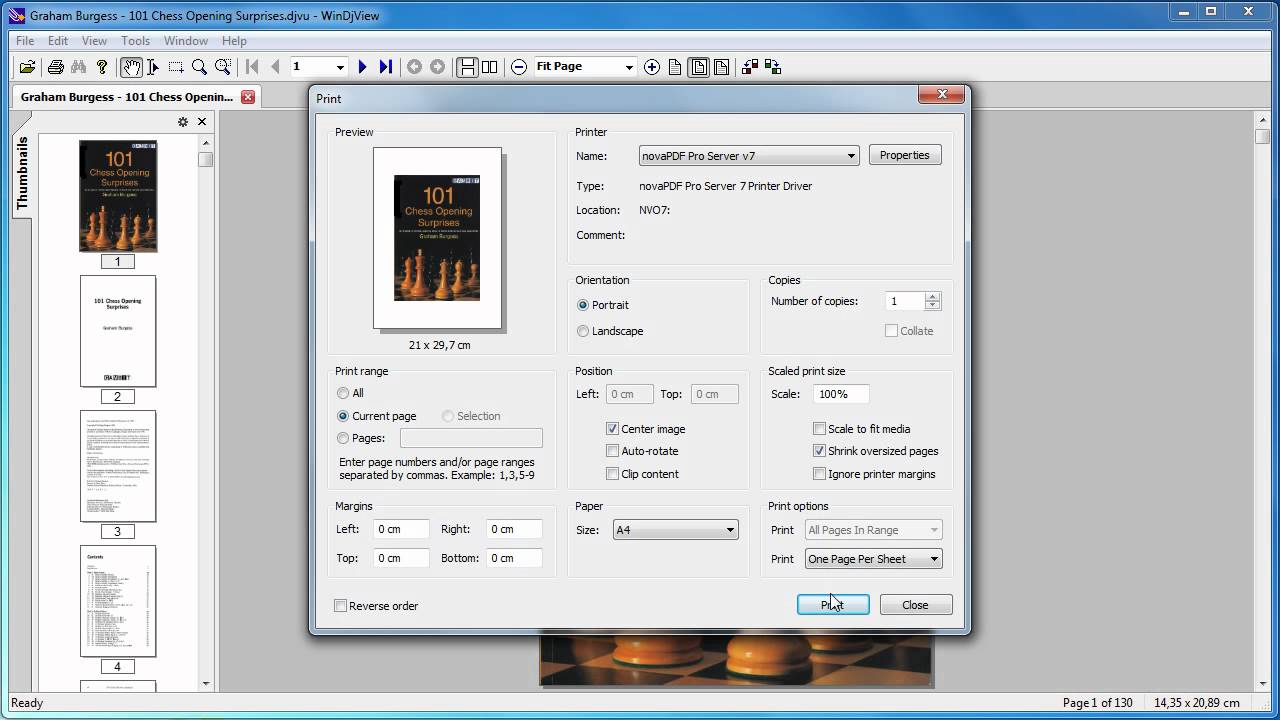Click the rotate right toolbar icon
This screenshot has width=1280, height=720.
point(773,67)
